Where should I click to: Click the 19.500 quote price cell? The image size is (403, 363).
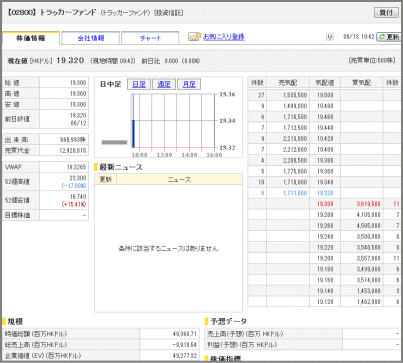click(x=325, y=95)
